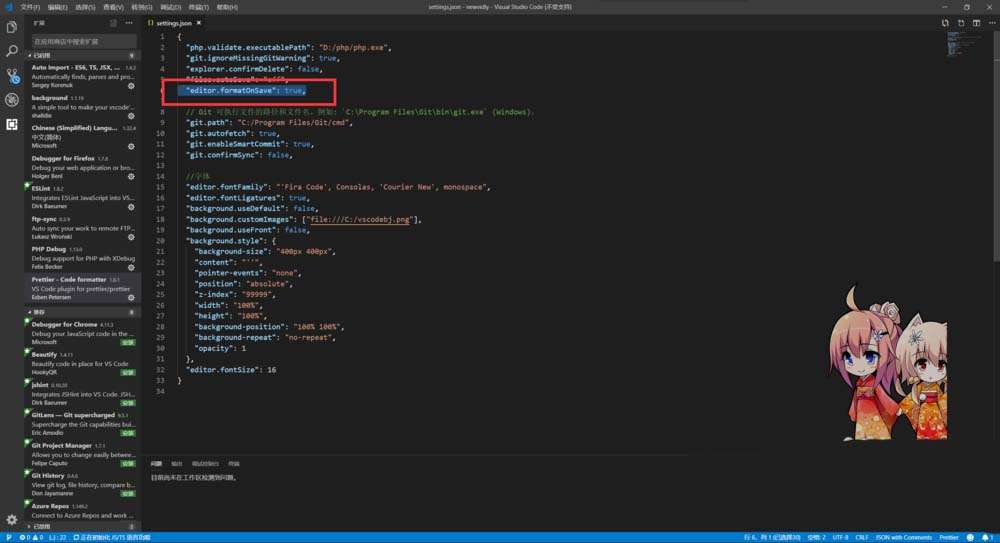Screen dimensions: 1000x543
Task: Click the Extensions icon in activity bar
Action: (12, 124)
